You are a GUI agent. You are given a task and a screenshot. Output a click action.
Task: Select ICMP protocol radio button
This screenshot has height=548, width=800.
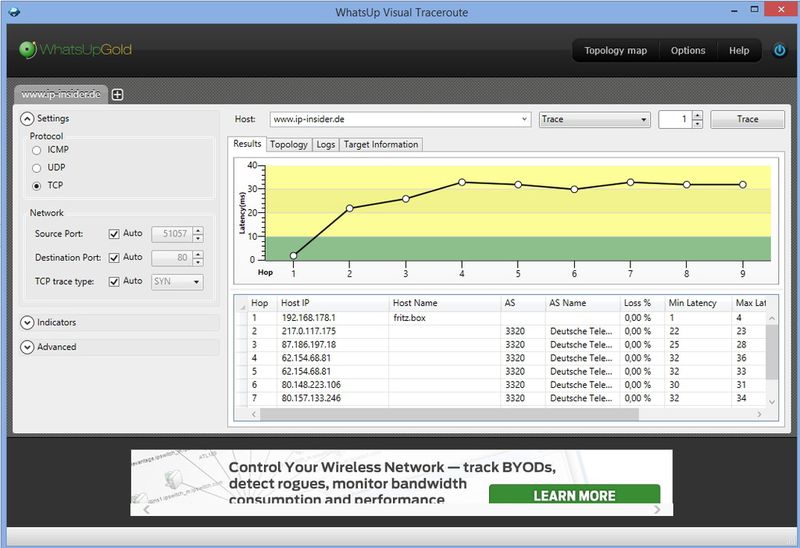pos(36,150)
